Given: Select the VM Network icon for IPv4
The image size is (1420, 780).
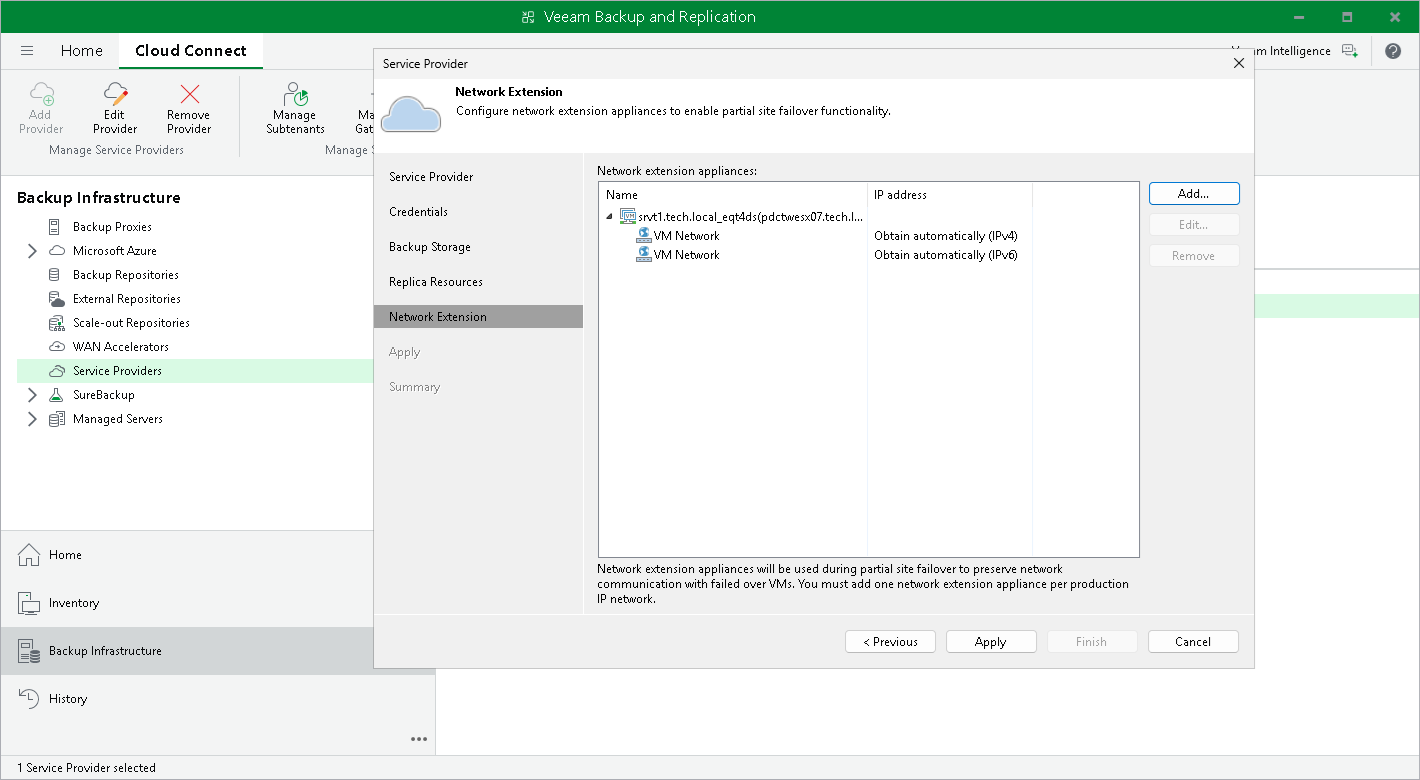Looking at the screenshot, I should coord(644,236).
